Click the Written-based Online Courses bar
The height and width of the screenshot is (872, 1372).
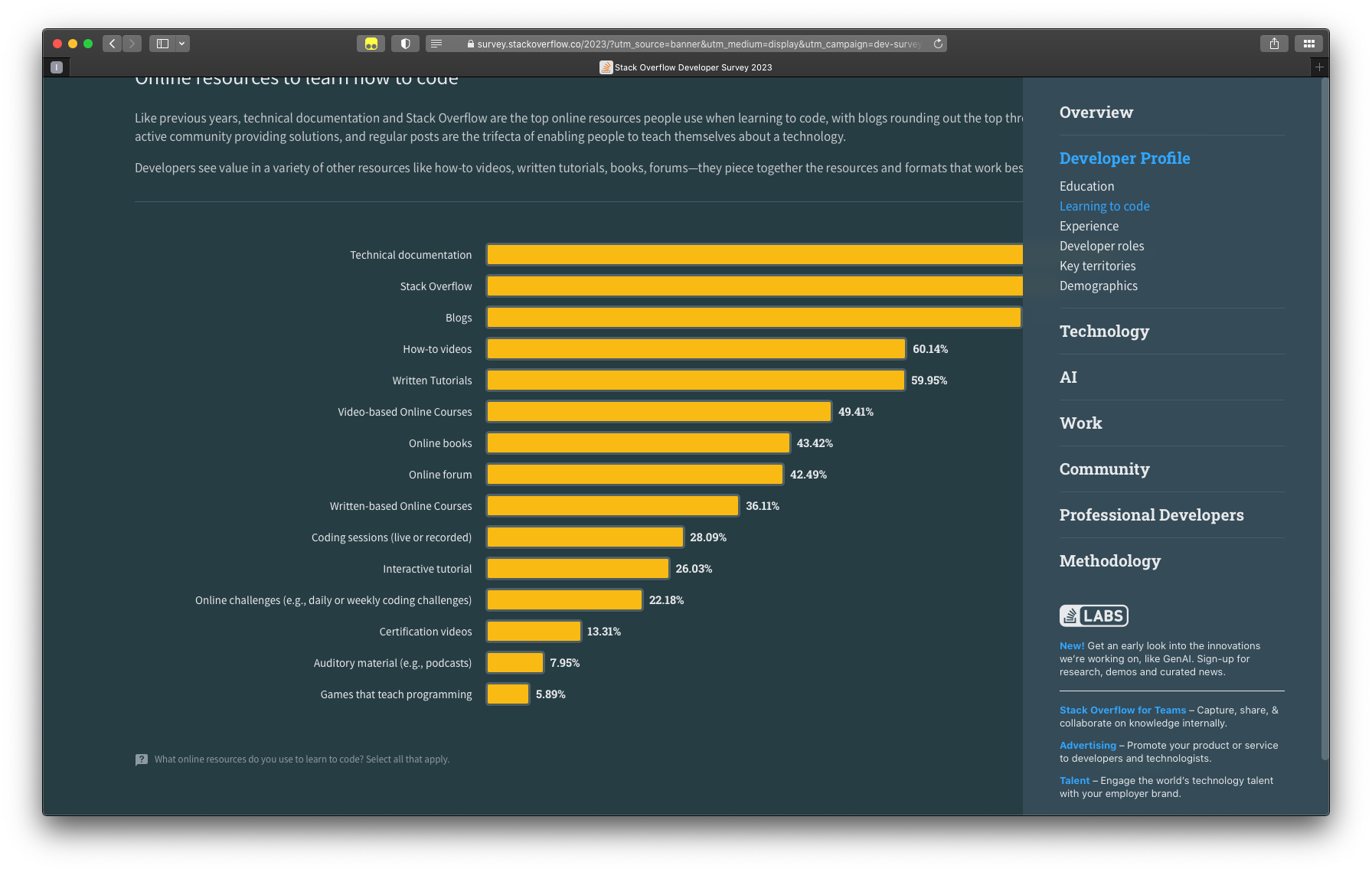point(612,506)
